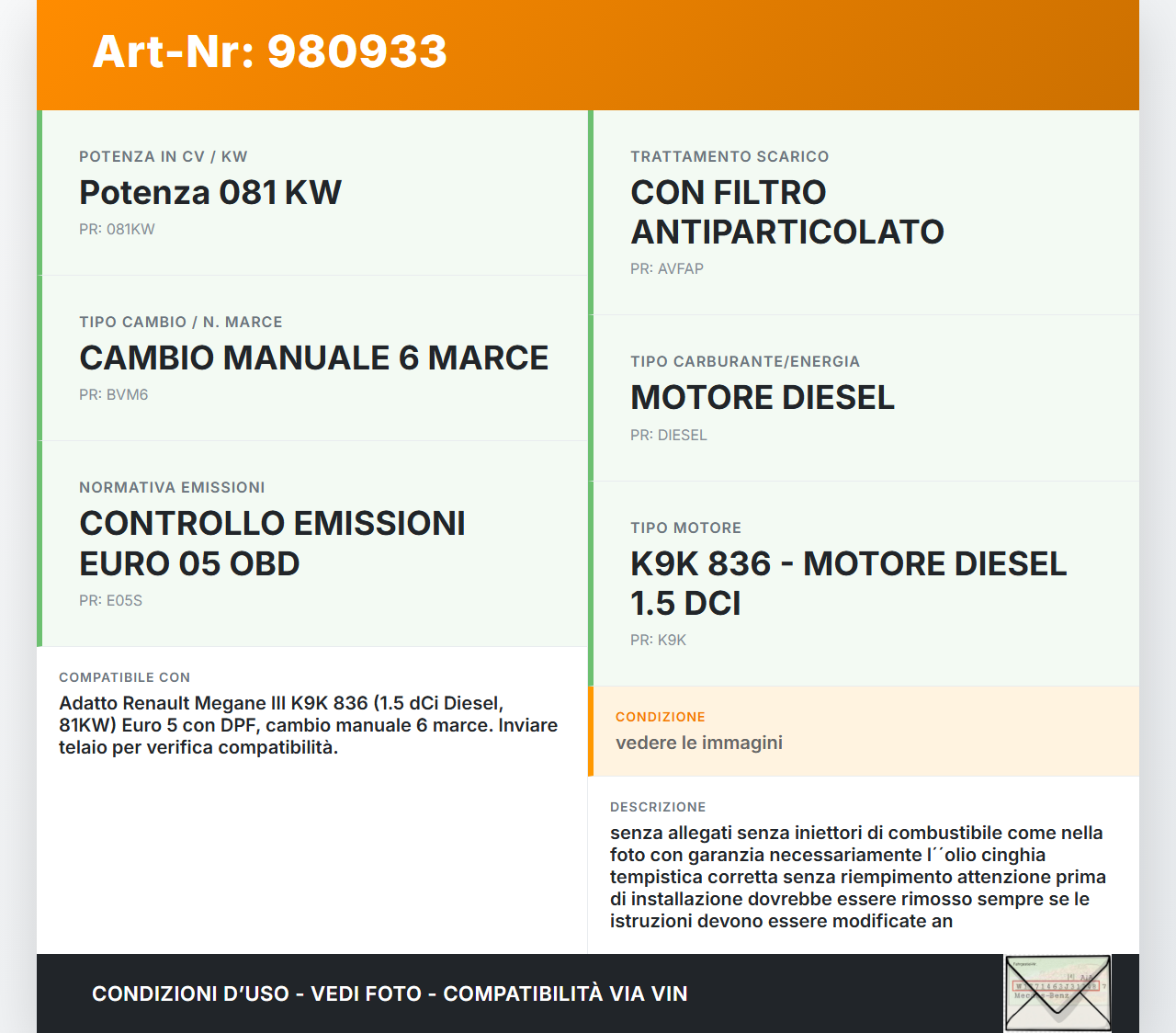Click the 'vedere le immagini' condition text
1176x1033 pixels.
click(698, 743)
